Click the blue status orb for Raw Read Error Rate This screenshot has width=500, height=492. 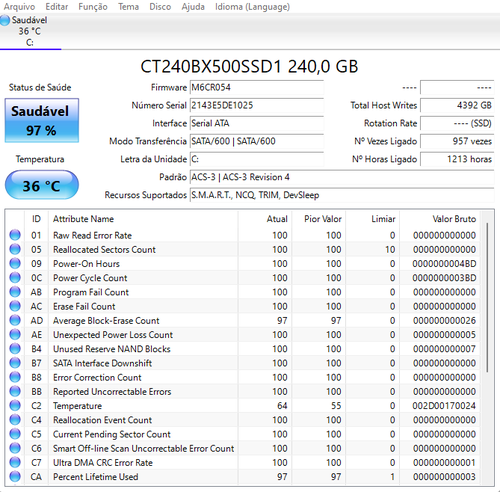coord(15,235)
